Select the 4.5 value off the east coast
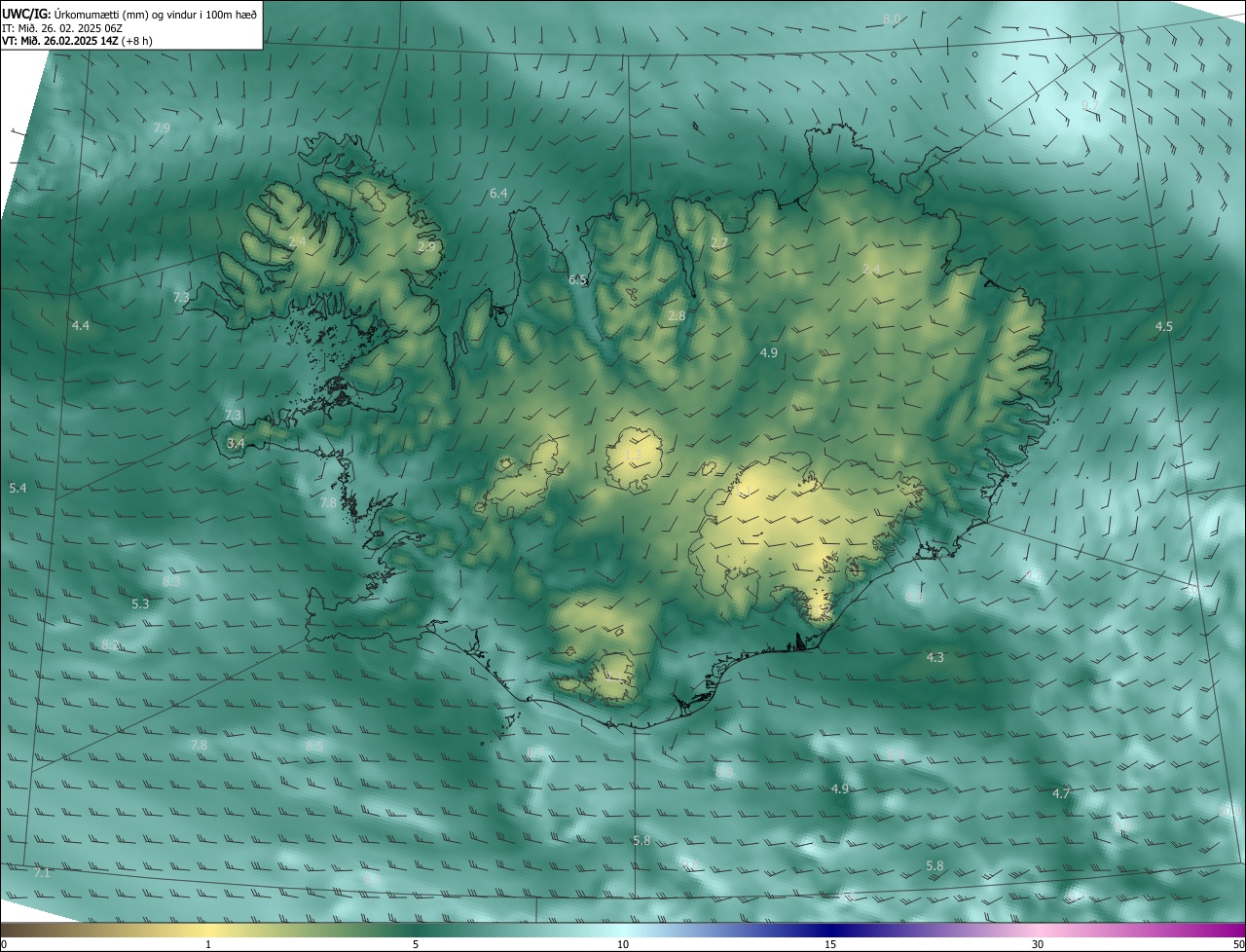 (x=1163, y=326)
